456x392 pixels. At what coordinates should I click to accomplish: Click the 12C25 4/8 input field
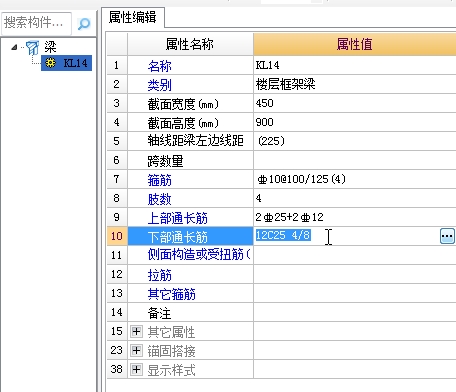pyautogui.click(x=347, y=236)
